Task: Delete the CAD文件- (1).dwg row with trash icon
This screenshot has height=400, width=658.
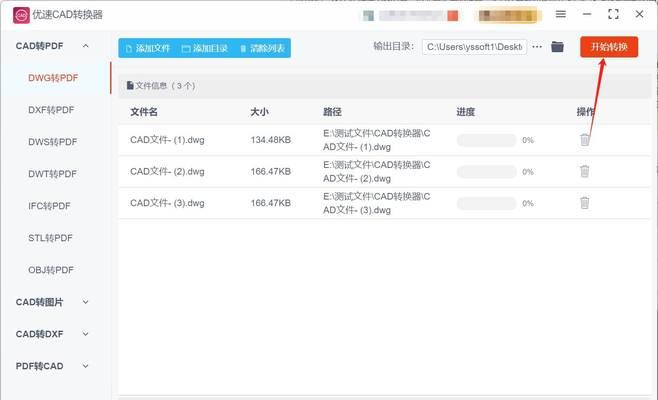Action: tap(585, 139)
